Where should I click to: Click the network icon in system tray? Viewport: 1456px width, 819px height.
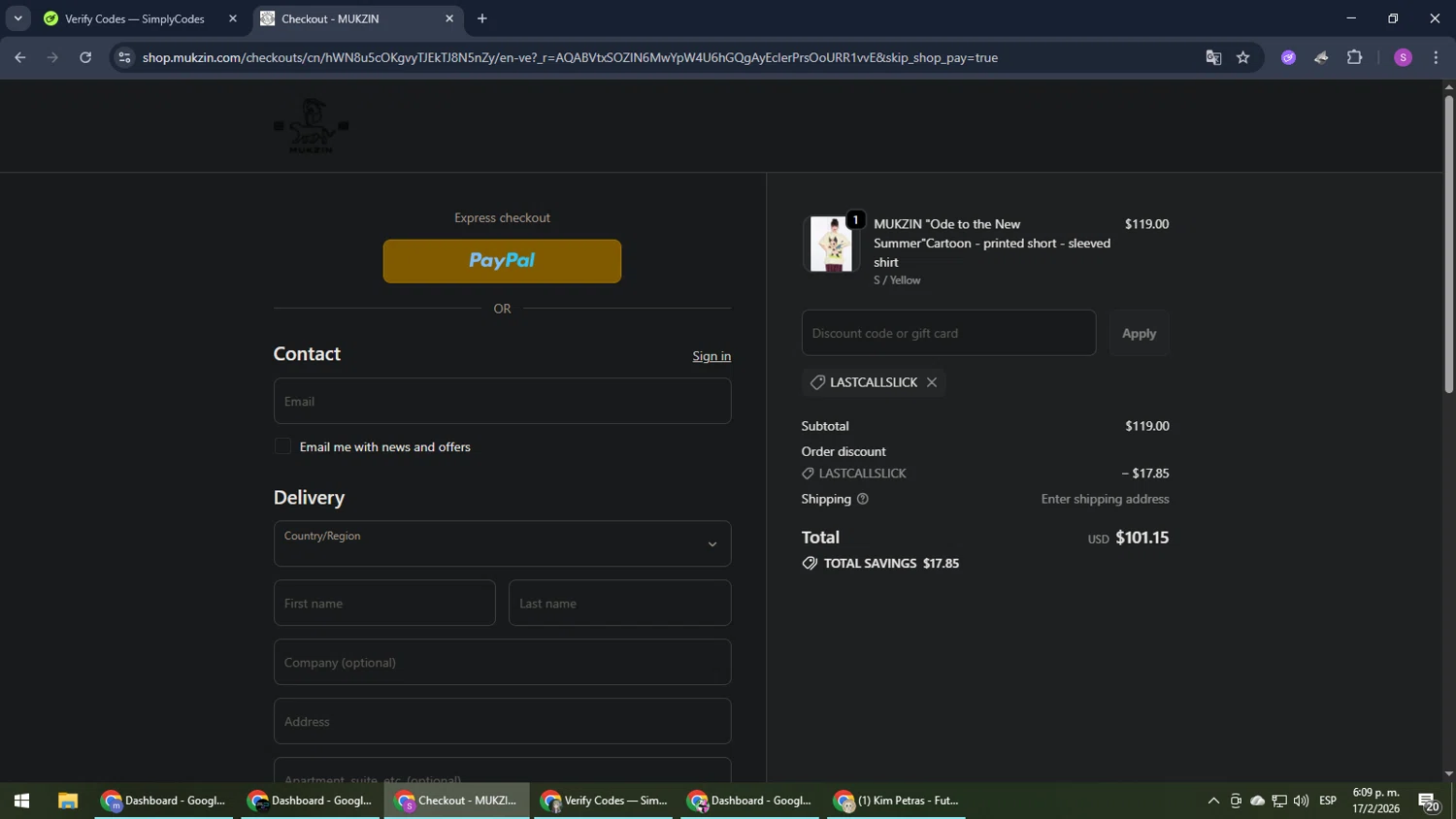point(1279,801)
